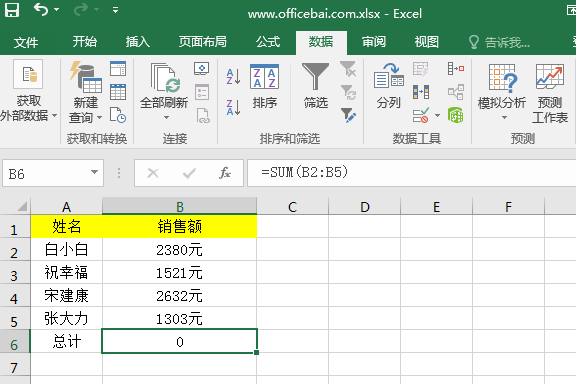The image size is (576, 384).
Task: Click the advanced filter icon
Action: tap(348, 115)
